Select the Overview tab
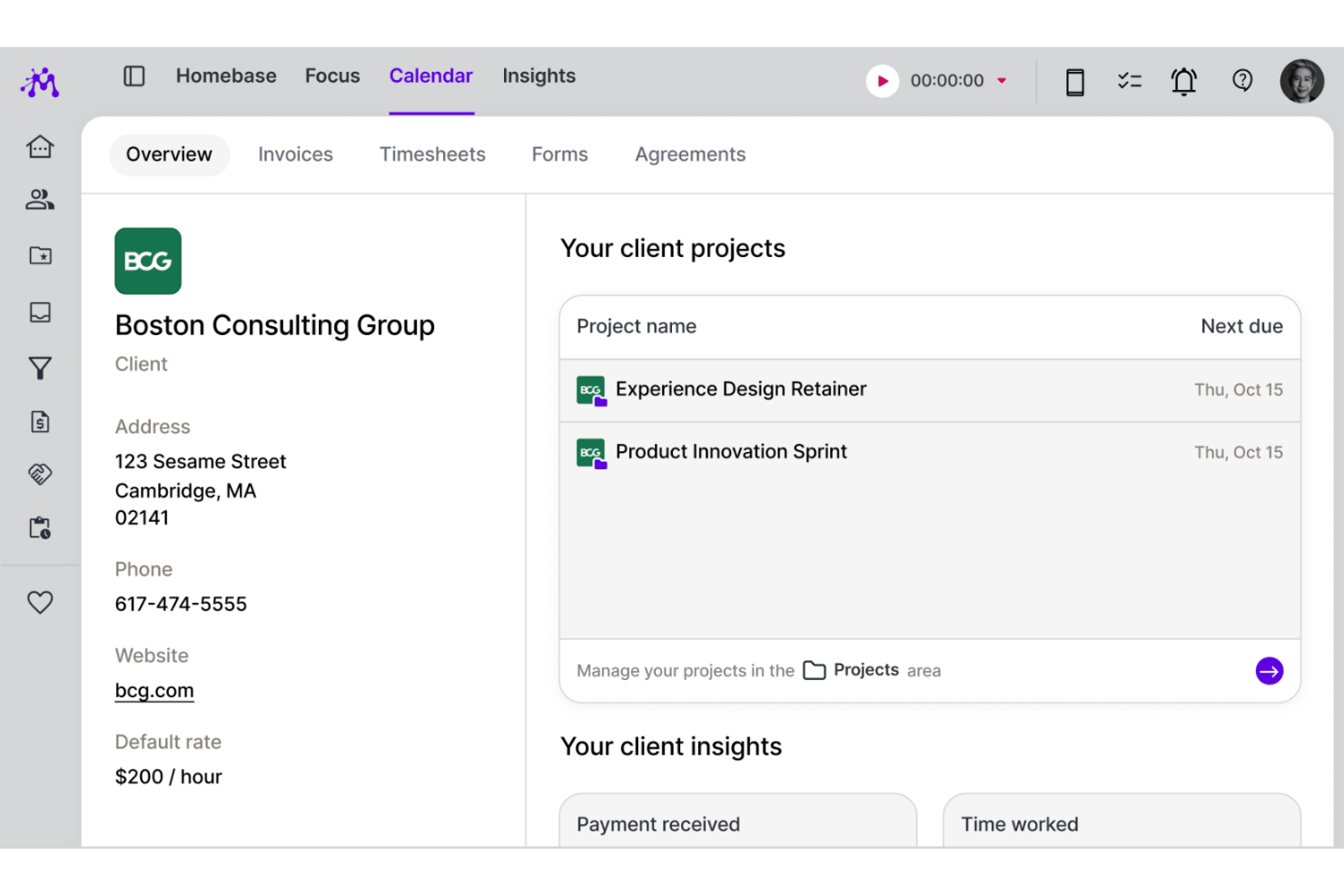The height and width of the screenshot is (896, 1344). point(169,154)
